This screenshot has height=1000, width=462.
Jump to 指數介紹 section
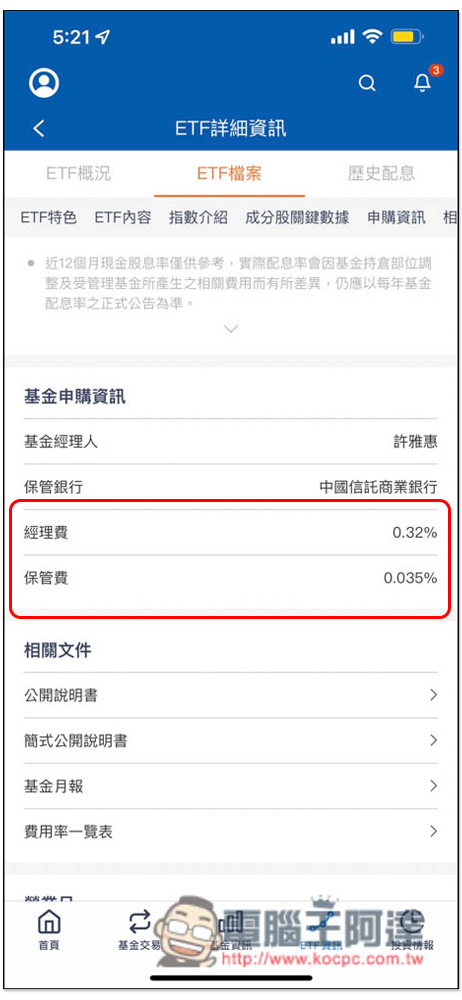(x=198, y=217)
